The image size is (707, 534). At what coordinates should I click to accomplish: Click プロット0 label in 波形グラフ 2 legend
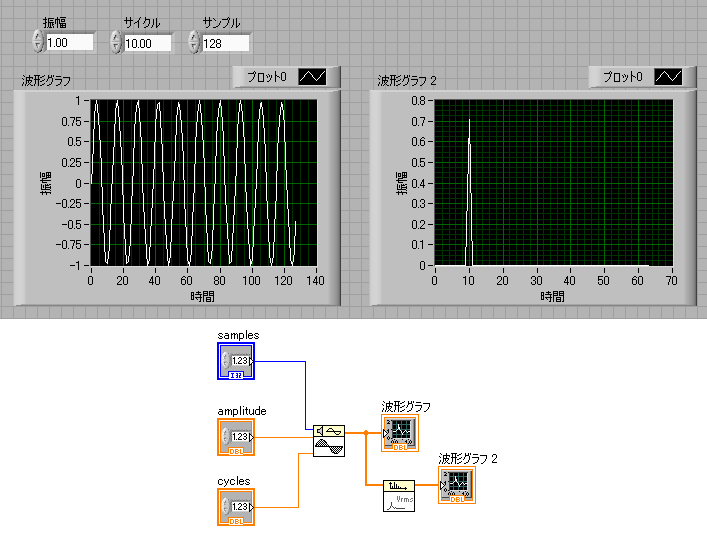(623, 77)
